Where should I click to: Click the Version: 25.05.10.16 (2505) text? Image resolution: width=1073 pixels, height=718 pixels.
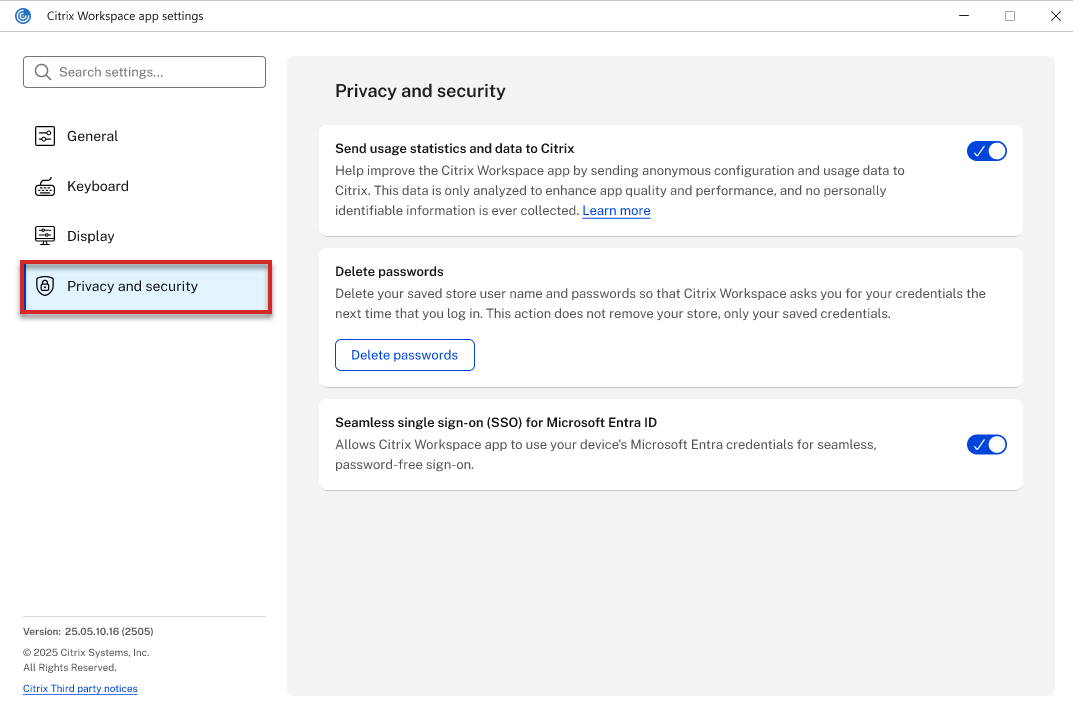pos(88,632)
